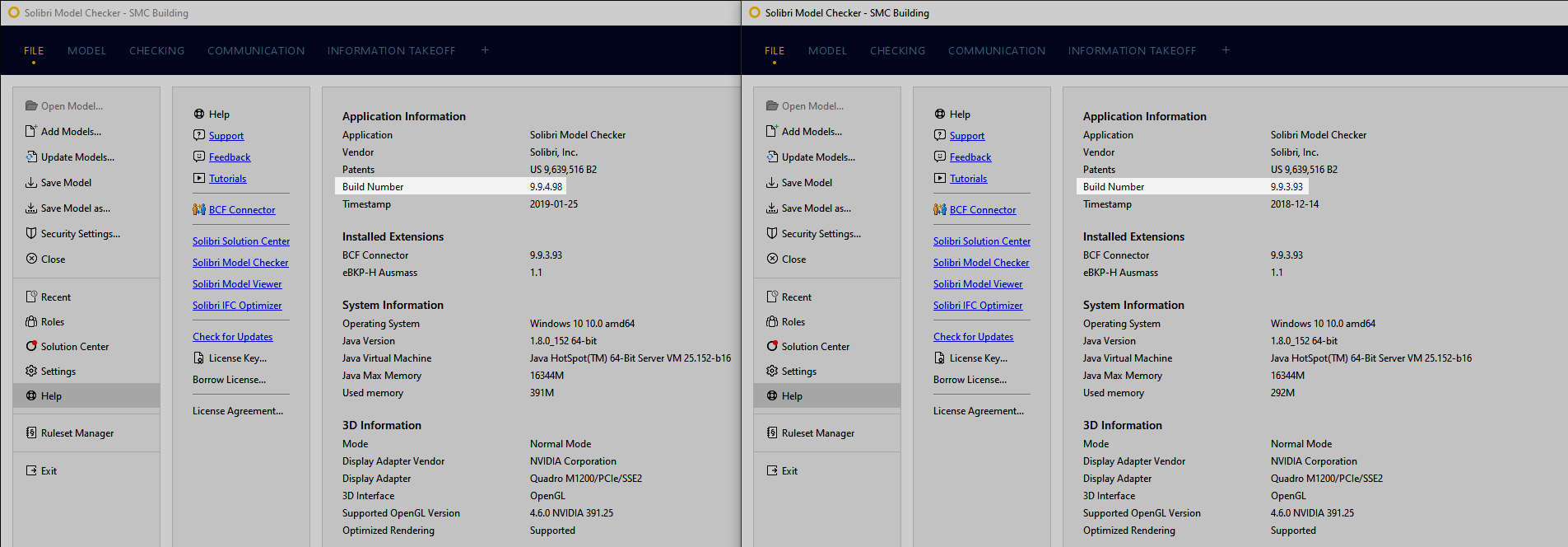This screenshot has width=1568, height=547.
Task: Click Solution Center icon in left window
Action: (31, 346)
